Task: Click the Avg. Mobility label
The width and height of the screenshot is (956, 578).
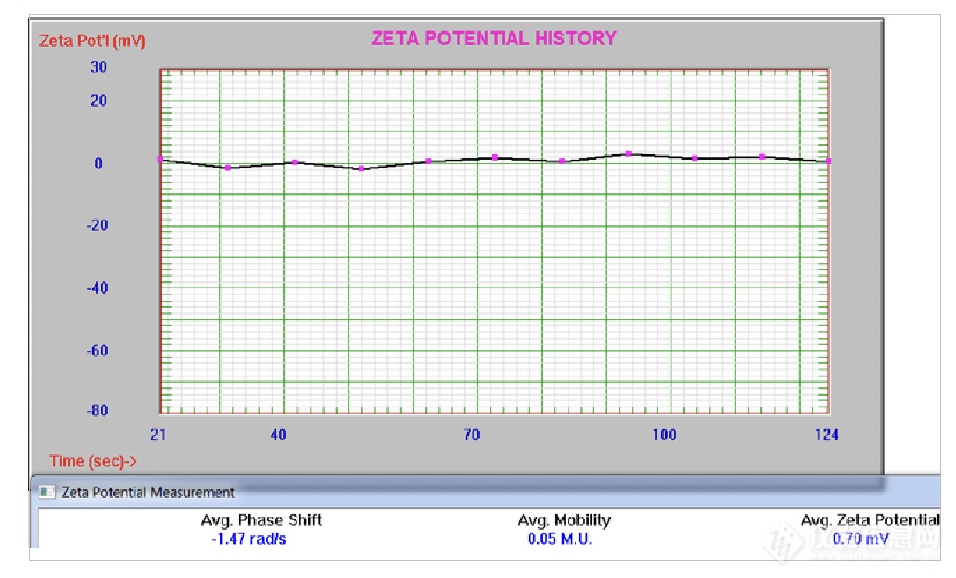Action: (x=564, y=520)
